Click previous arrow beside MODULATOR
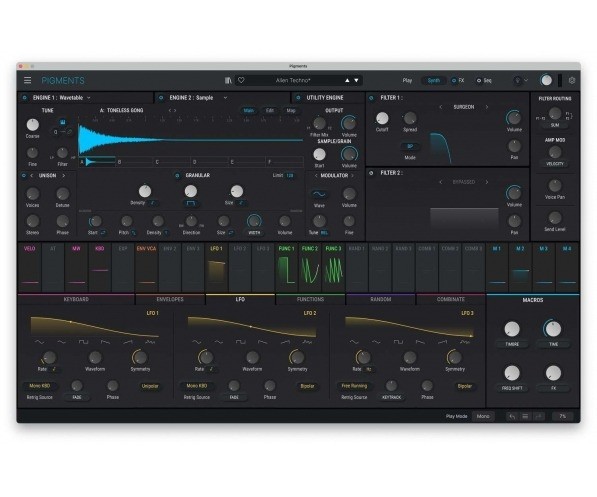The image size is (597, 497). coord(316,176)
